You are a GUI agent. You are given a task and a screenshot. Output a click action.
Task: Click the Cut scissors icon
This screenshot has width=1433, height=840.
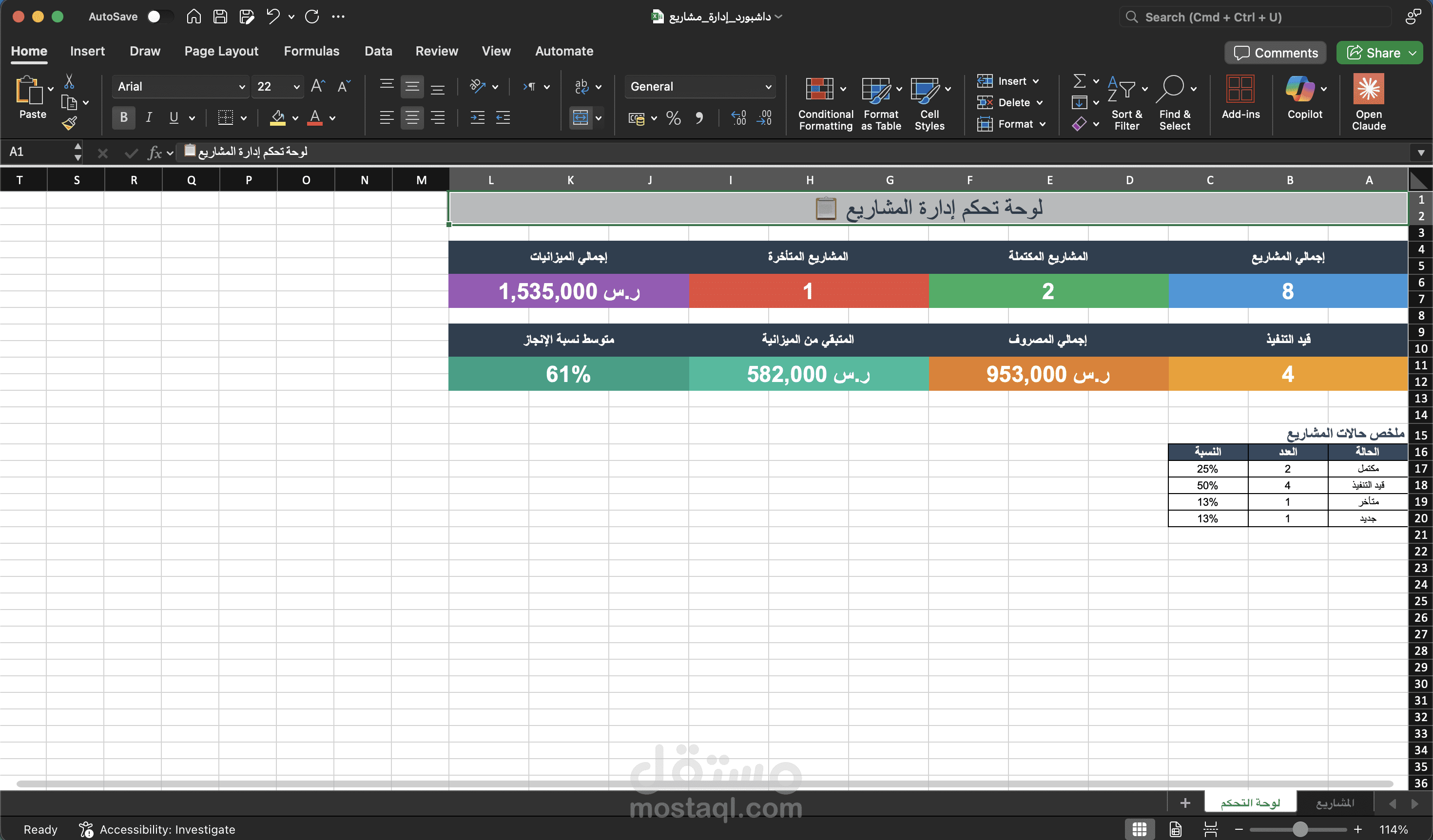pyautogui.click(x=69, y=82)
